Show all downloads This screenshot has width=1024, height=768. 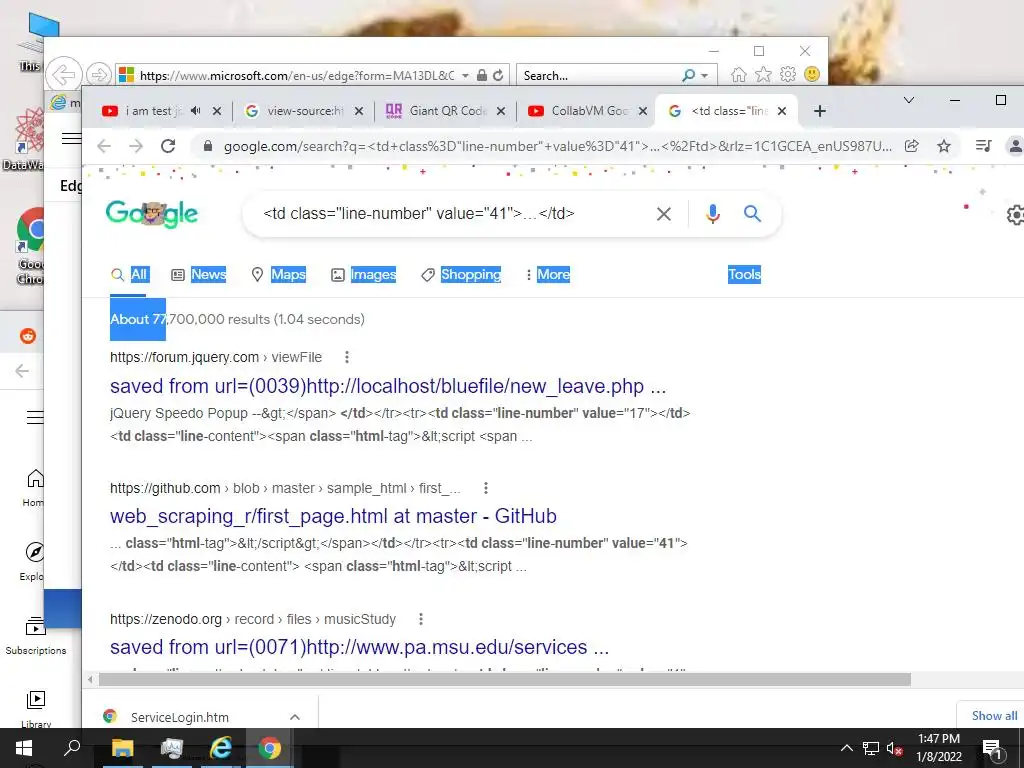click(994, 716)
